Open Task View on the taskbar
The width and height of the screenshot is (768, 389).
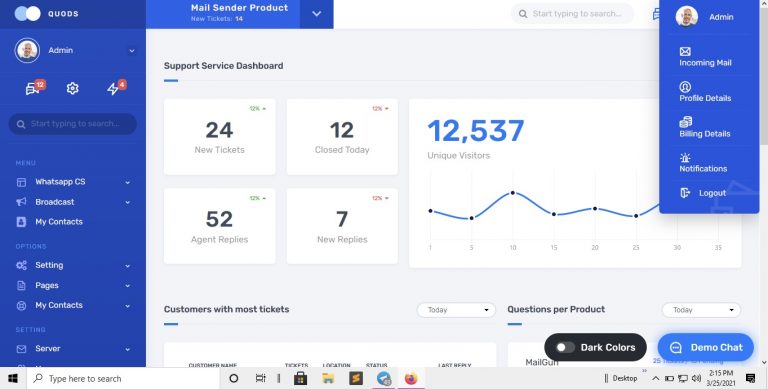coord(261,378)
